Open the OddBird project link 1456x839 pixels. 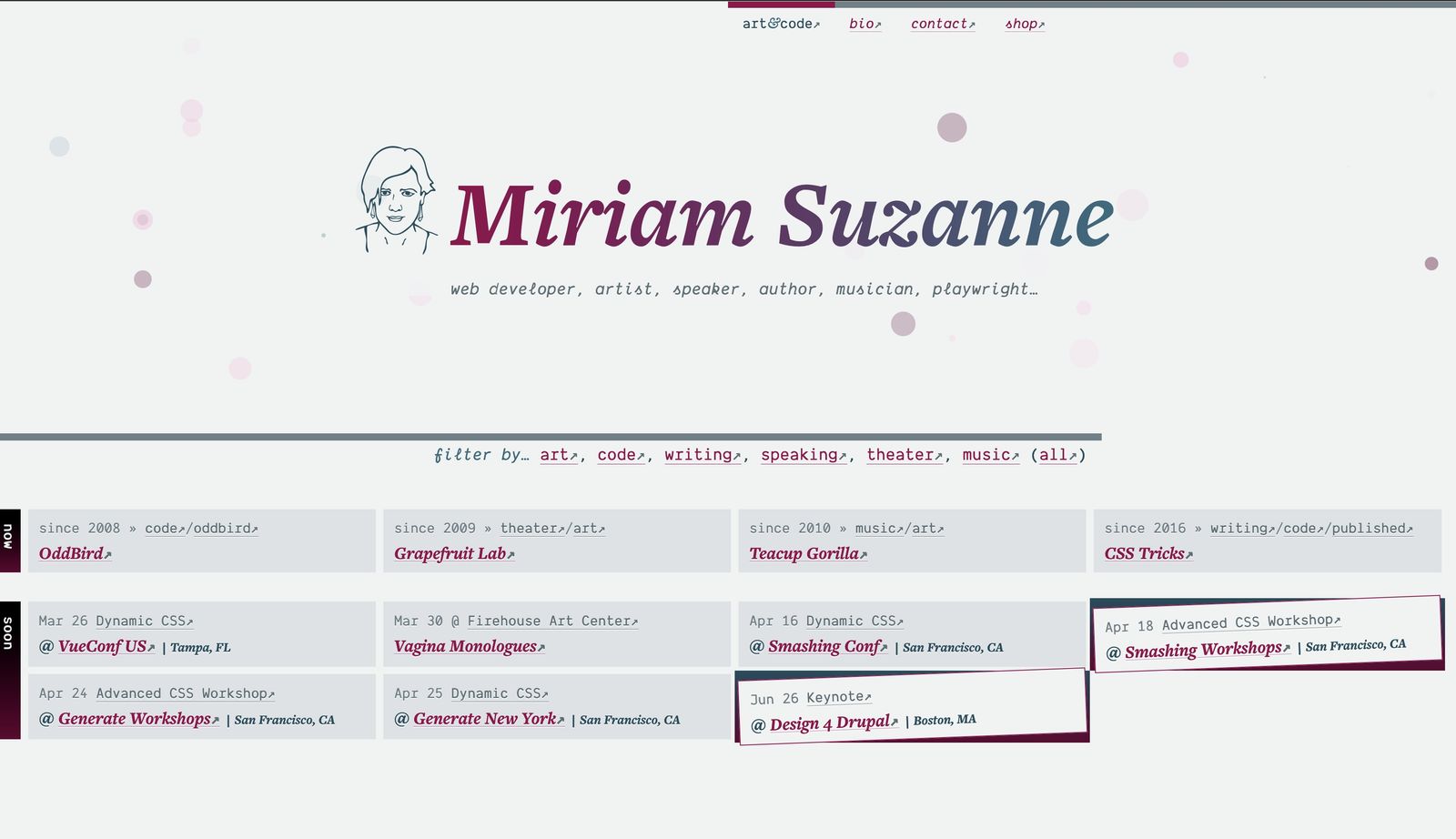(x=75, y=554)
